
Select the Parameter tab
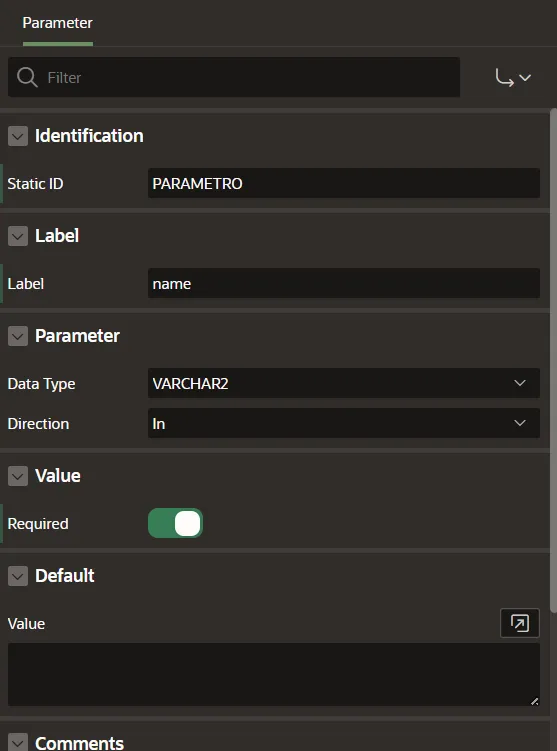[57, 23]
